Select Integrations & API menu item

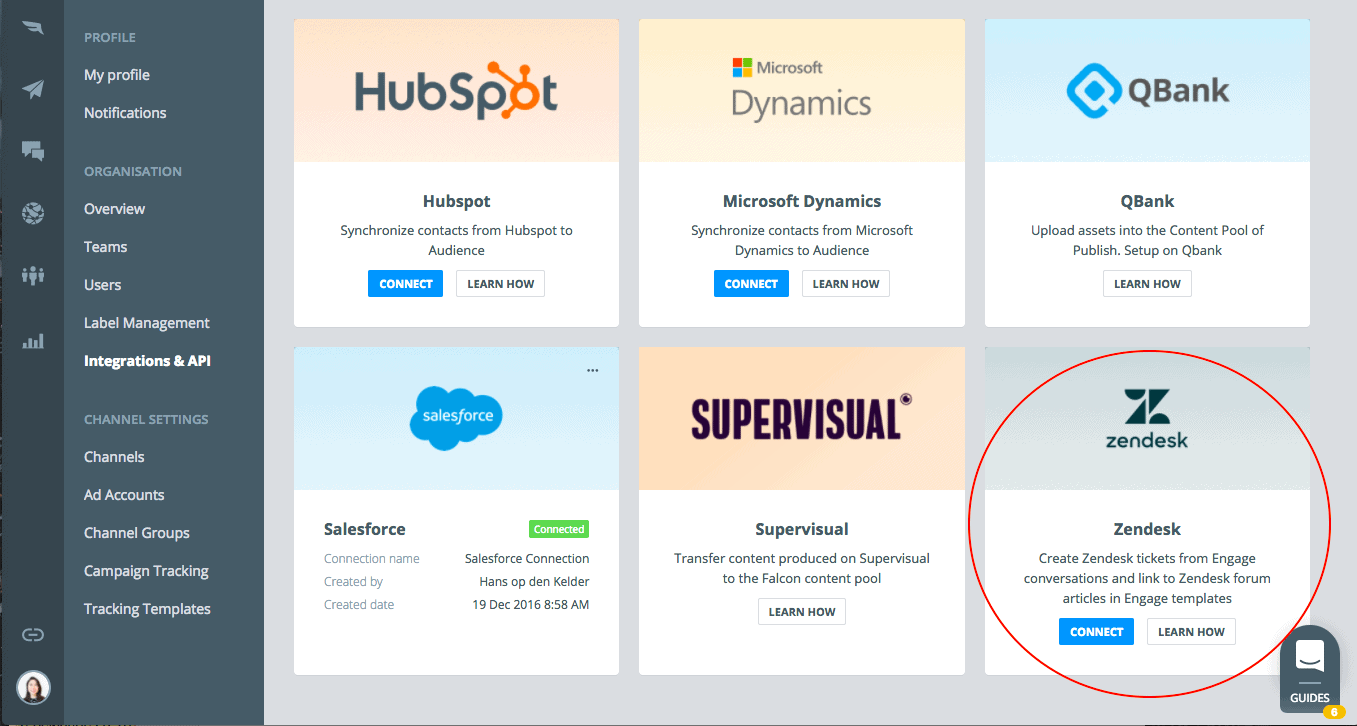(x=147, y=361)
